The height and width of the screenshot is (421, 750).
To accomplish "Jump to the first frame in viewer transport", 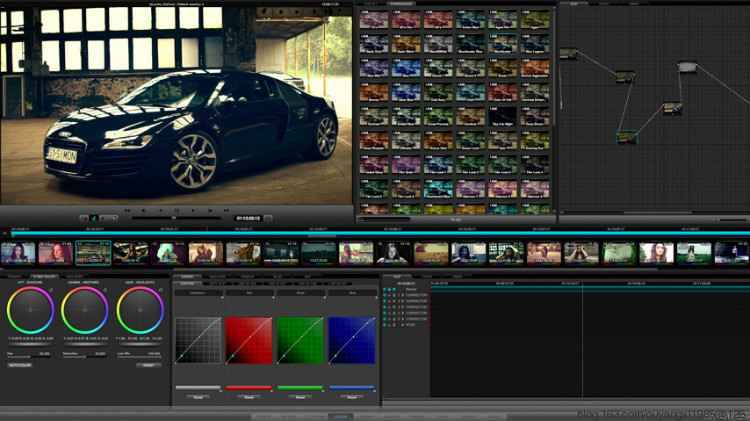I will coord(127,210).
